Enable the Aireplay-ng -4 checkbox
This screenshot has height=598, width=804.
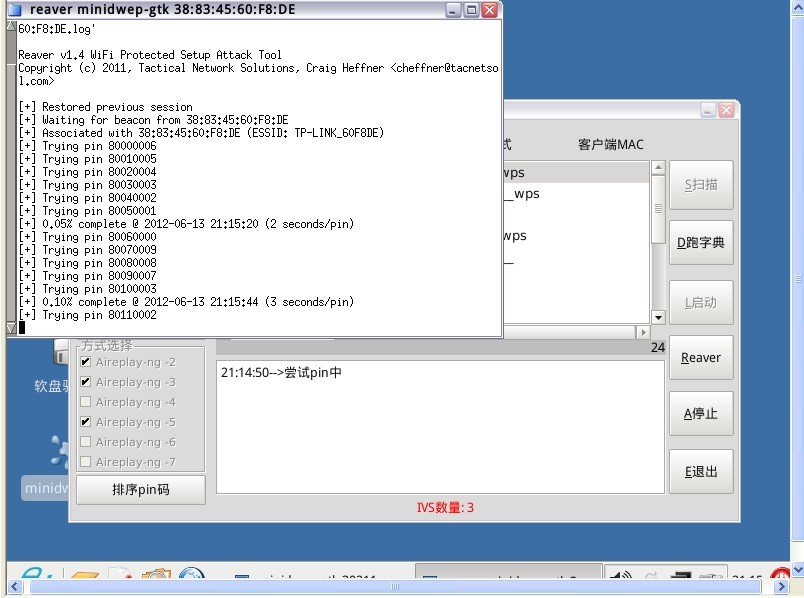86,402
